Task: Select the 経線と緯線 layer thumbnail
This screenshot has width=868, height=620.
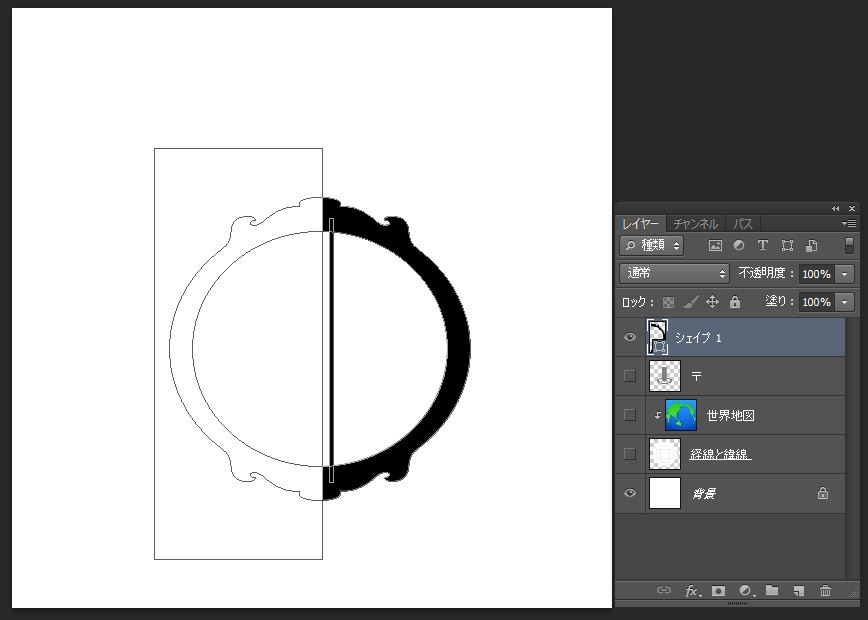Action: coord(665,454)
